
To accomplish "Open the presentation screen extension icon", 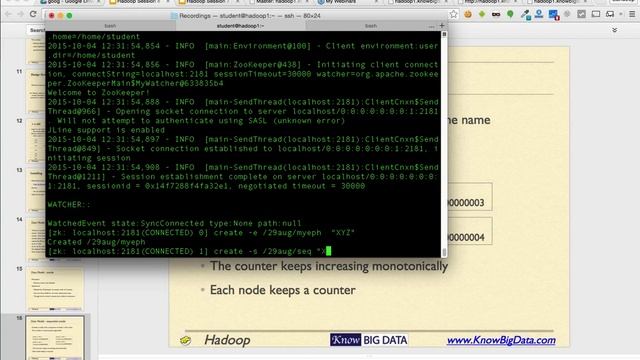I will [610, 14].
